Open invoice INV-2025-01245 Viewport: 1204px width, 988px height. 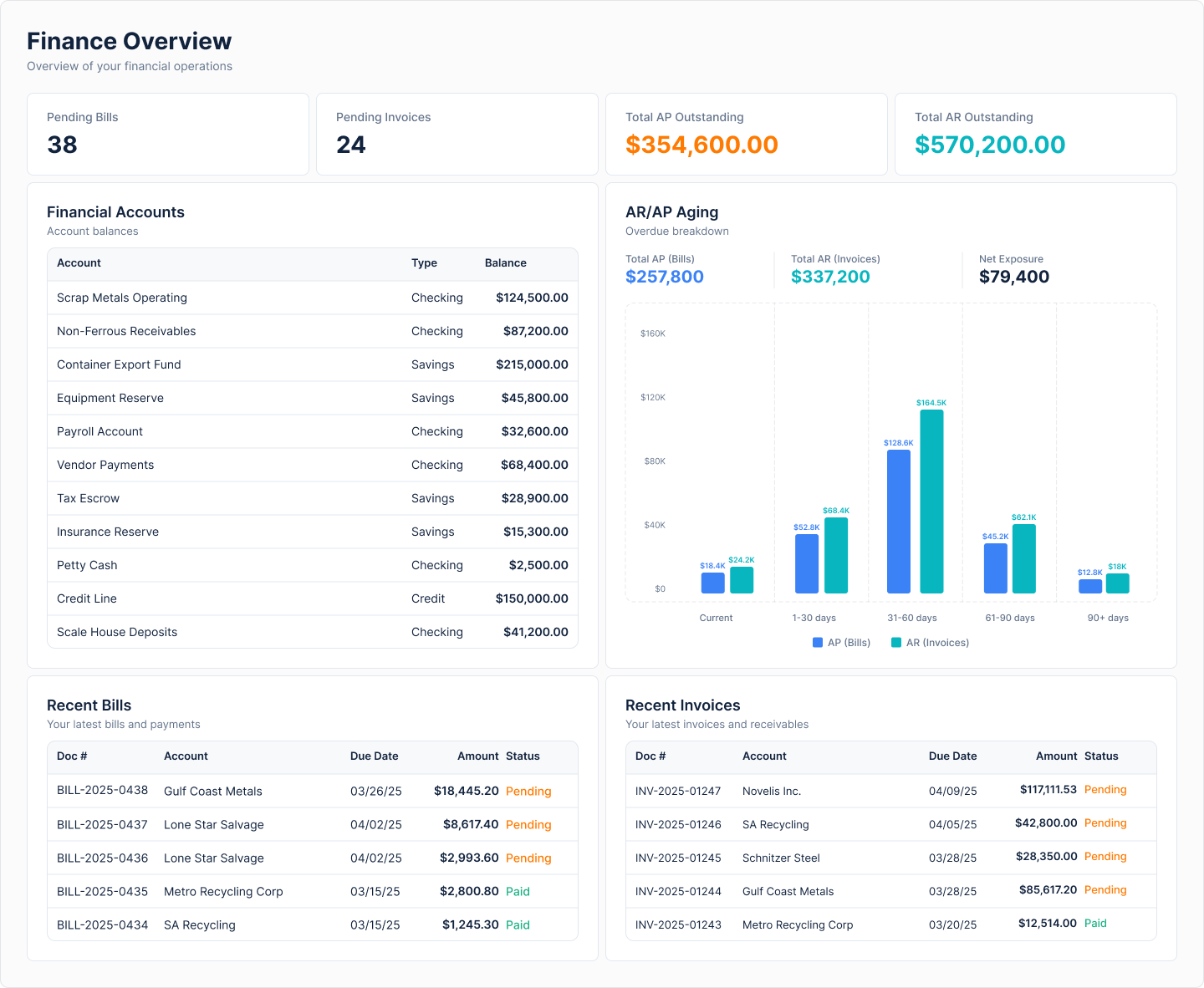point(891,858)
